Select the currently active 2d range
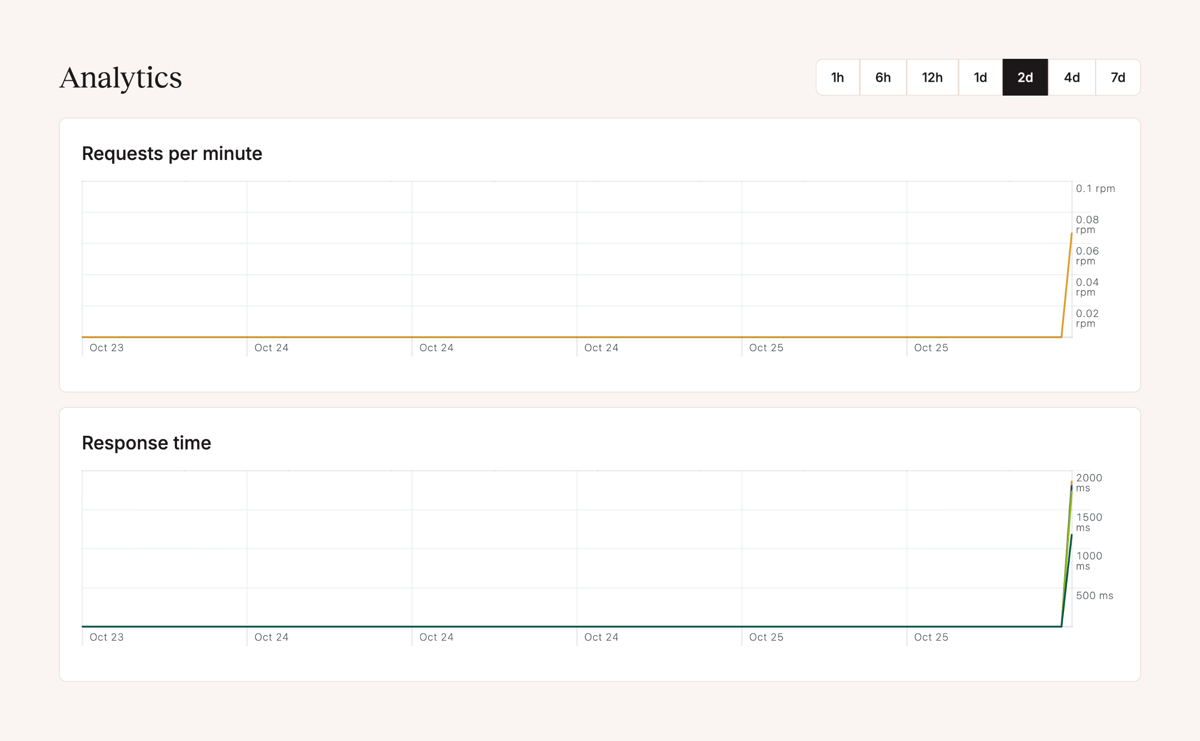 click(x=1025, y=77)
